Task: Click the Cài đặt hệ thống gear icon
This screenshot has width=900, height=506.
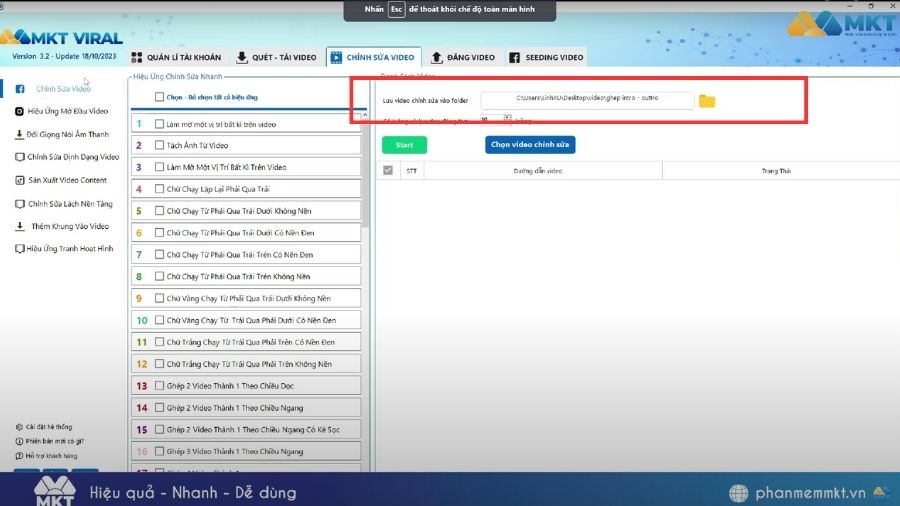Action: 20,427
